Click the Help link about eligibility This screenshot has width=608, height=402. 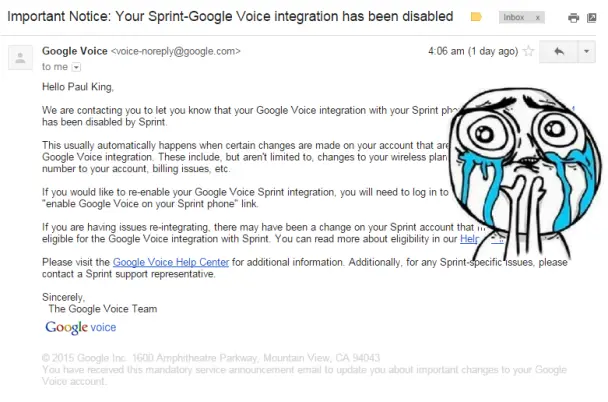[x=469, y=239]
